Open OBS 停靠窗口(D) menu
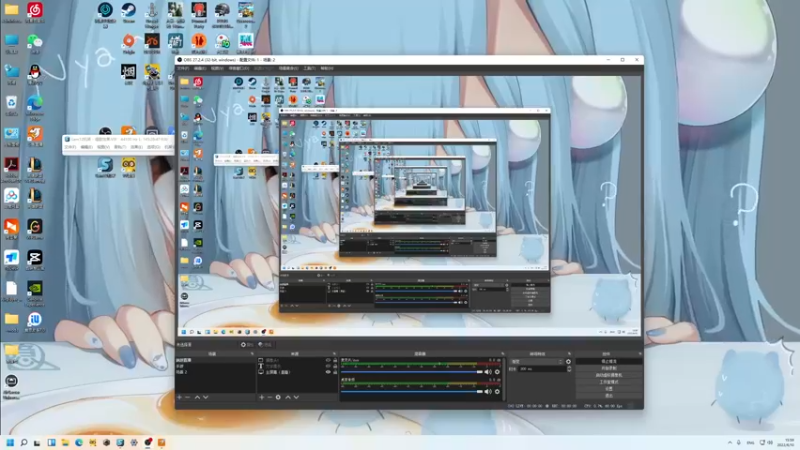This screenshot has height=450, width=800. (239, 68)
